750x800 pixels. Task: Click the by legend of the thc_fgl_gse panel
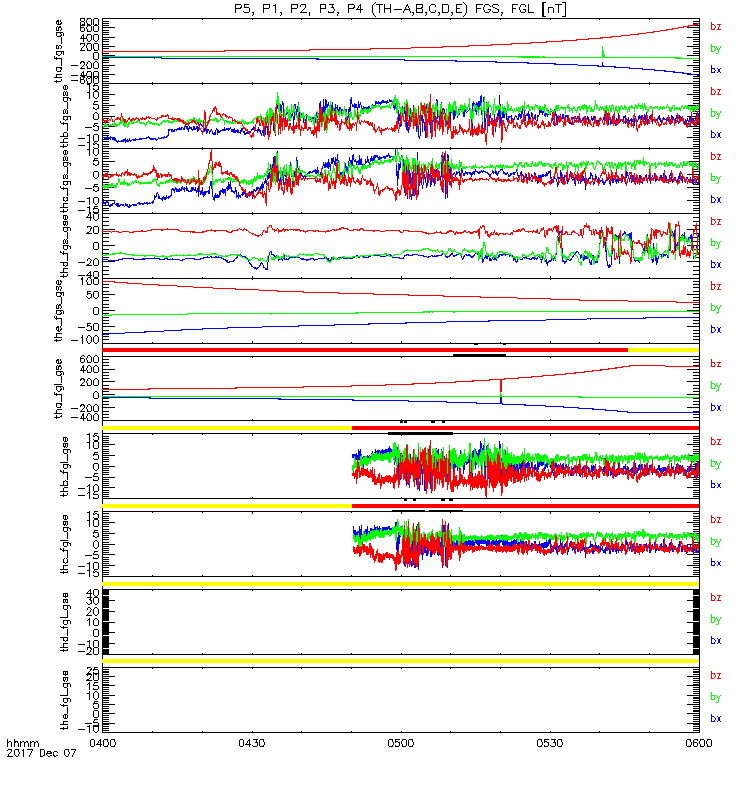[716, 541]
